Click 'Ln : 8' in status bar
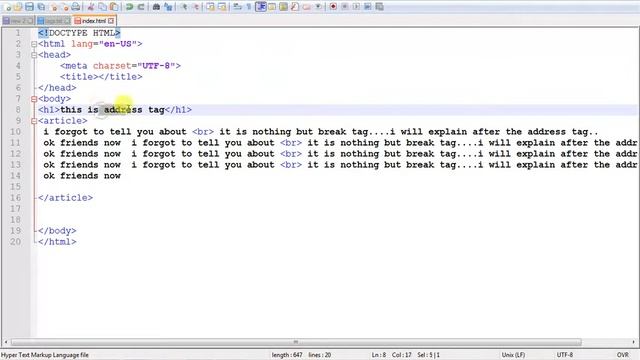Screen dimensions: 640x360 click(379, 355)
